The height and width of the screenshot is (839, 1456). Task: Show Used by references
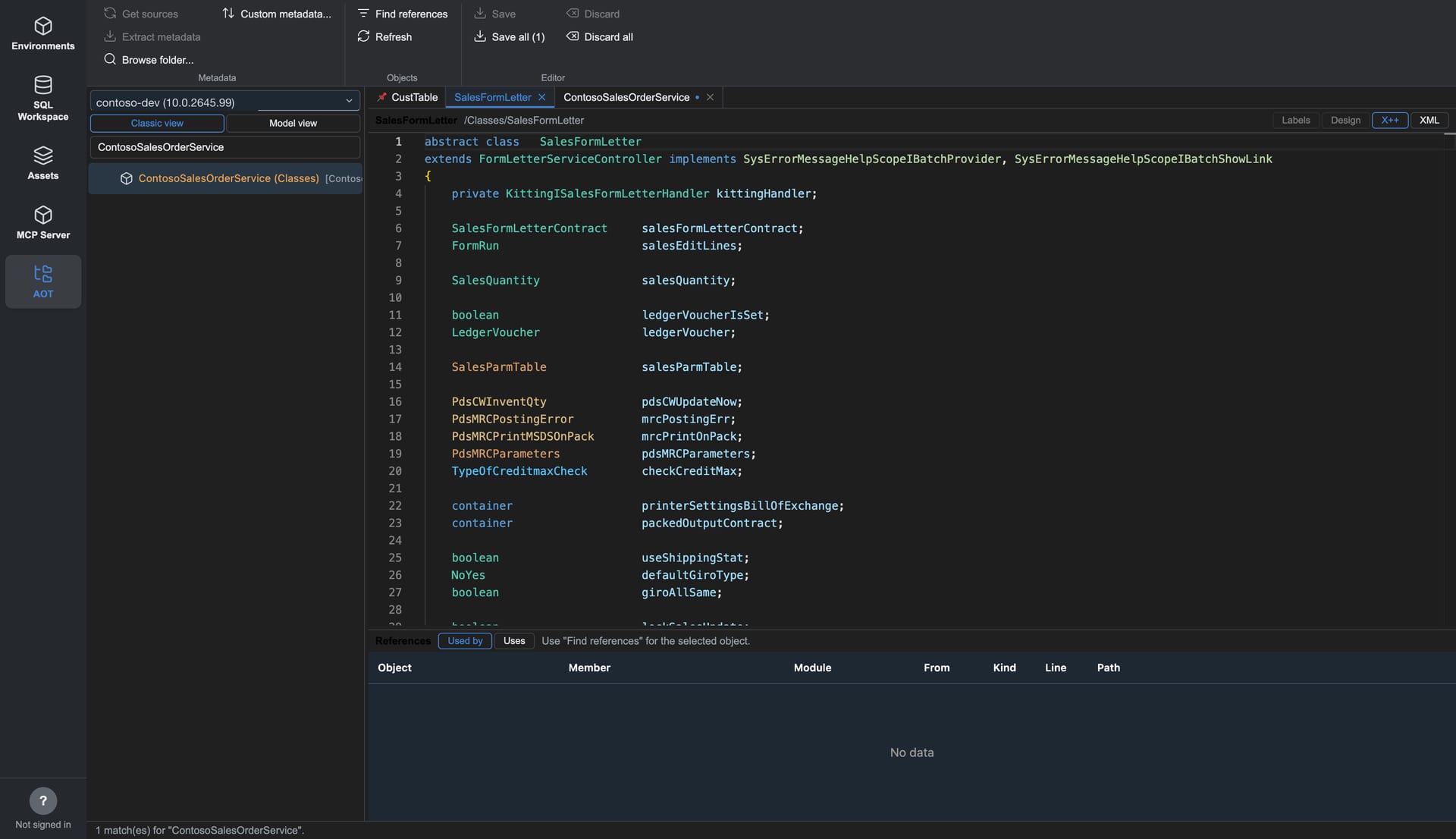[465, 641]
